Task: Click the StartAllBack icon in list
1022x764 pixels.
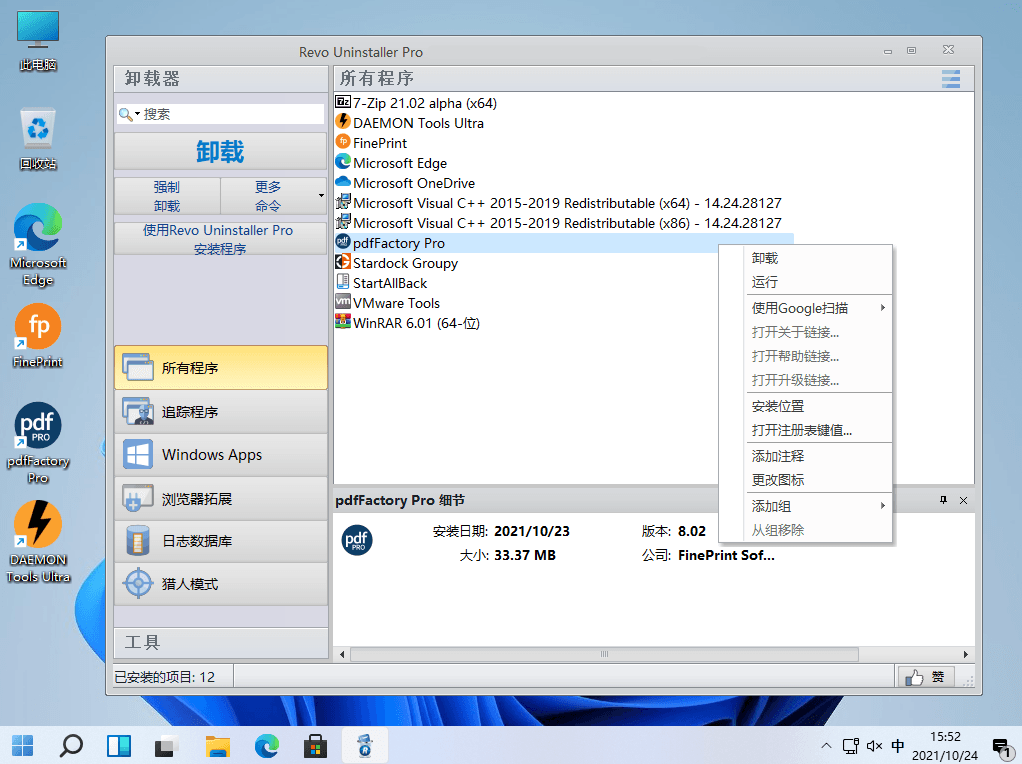Action: pyautogui.click(x=343, y=282)
